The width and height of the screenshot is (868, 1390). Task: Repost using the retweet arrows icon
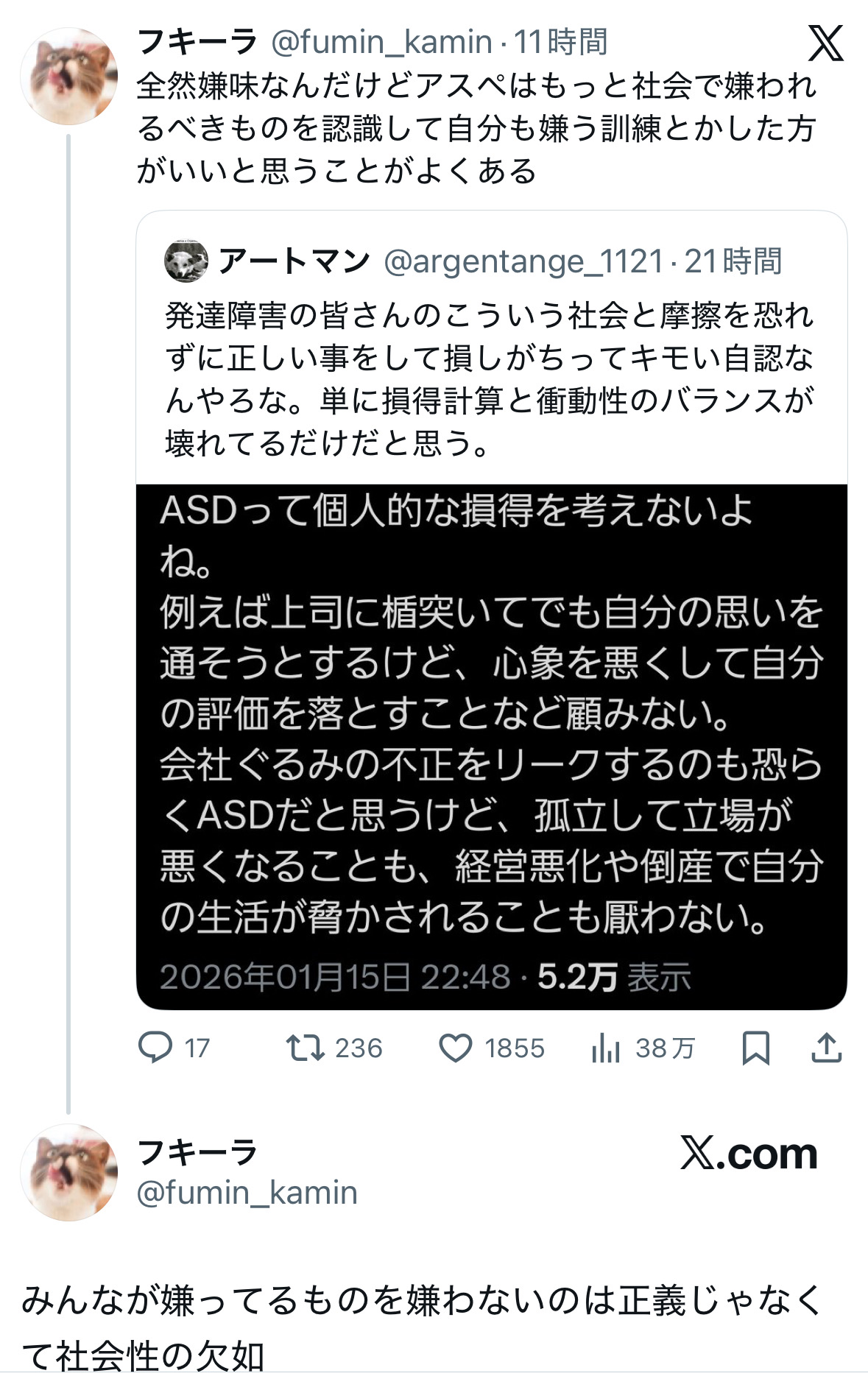[305, 1048]
